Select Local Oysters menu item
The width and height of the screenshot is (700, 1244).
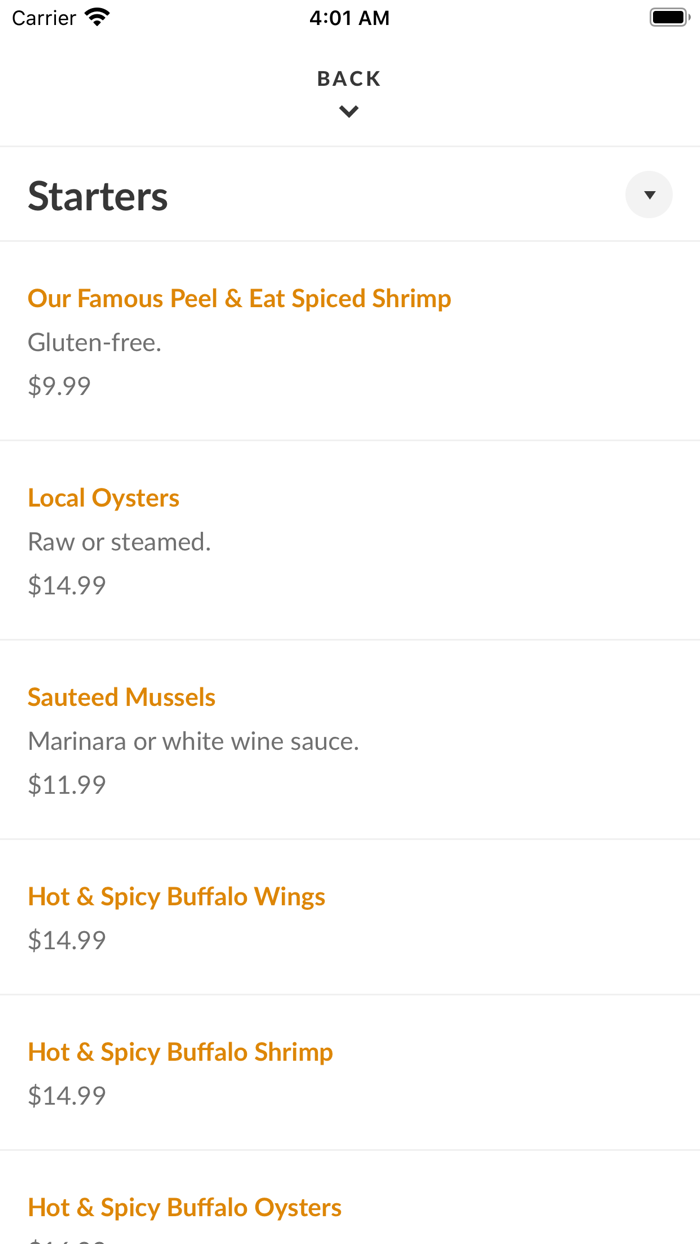[103, 497]
